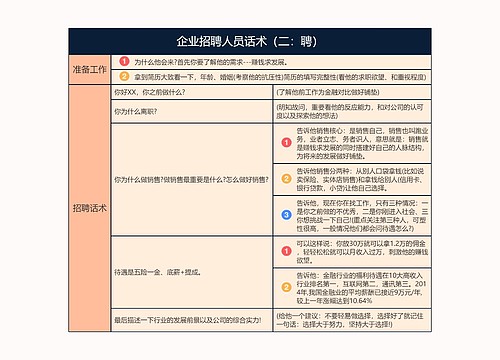The width and height of the screenshot is (500, 360).
Task: Click orange number 2 icon beside 告诉他销售分两种
Action: tap(286, 179)
